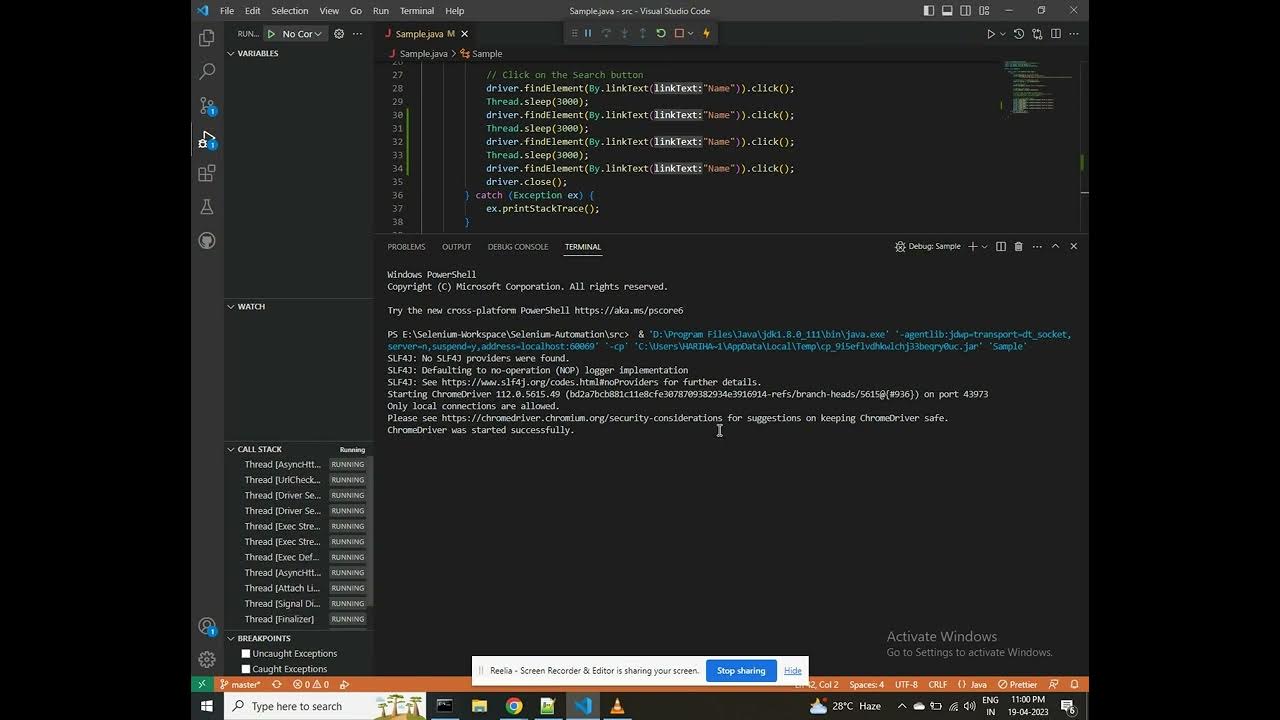Viewport: 1280px width, 720px height.
Task: Collapse the BREAKPOINTS section
Action: pyautogui.click(x=299, y=638)
